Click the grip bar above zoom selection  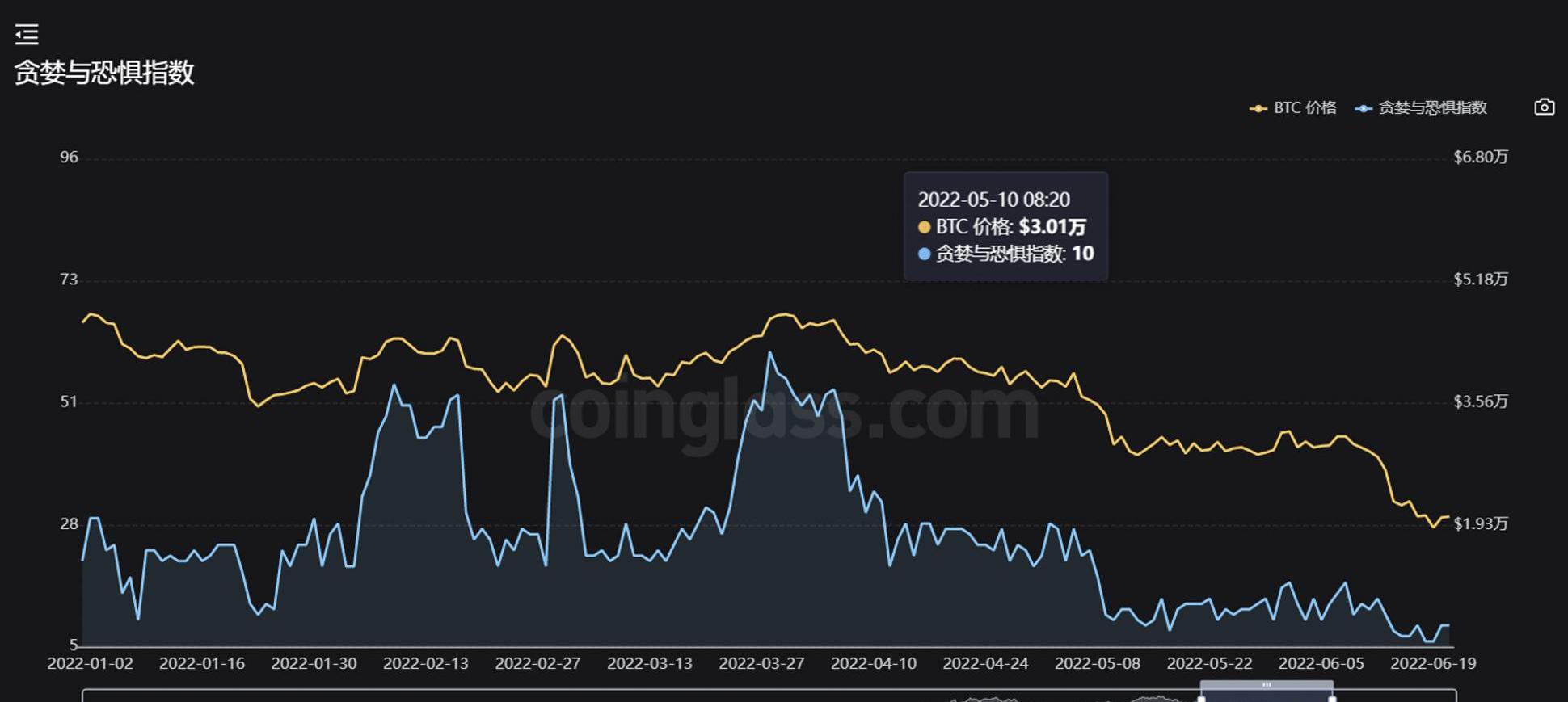tap(1267, 685)
